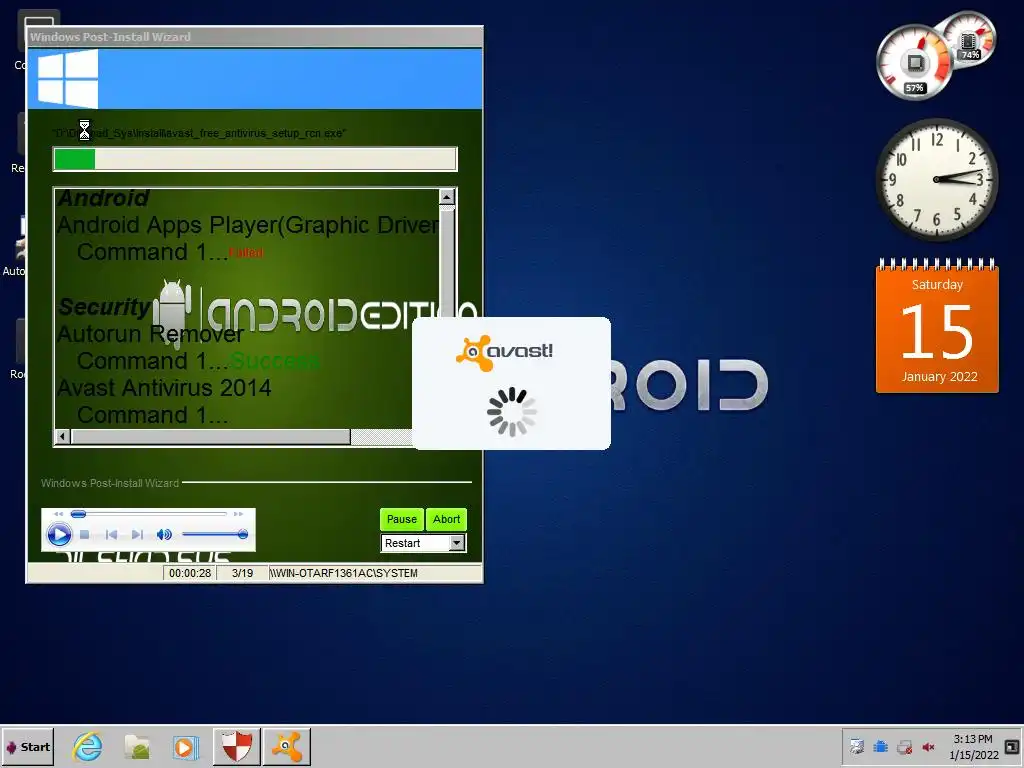Launch Internet Explorer from taskbar
This screenshot has height=768, width=1024.
88,746
